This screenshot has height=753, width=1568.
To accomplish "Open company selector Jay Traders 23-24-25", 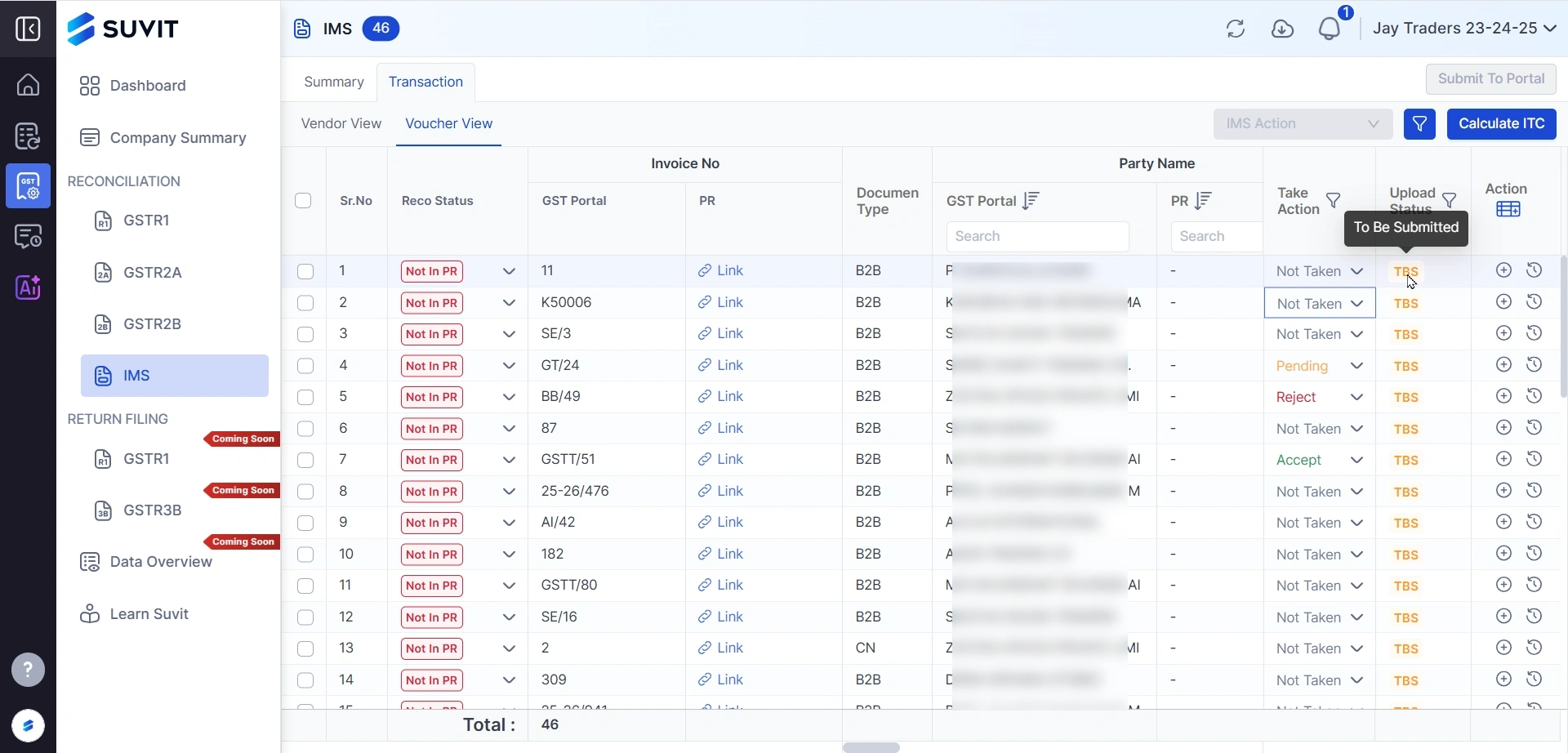I will coord(1464,29).
